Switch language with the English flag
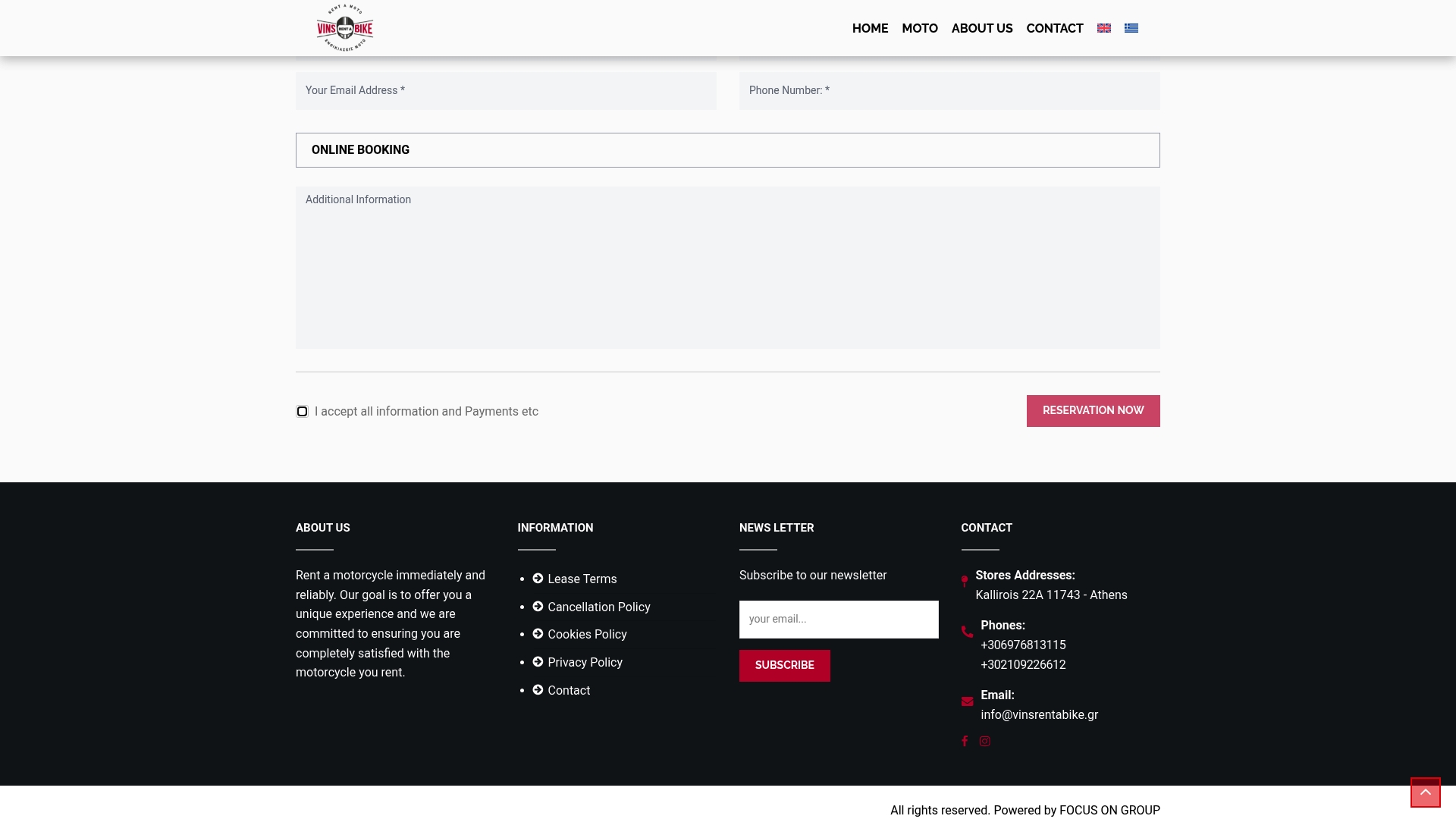Viewport: 1456px width, 819px height. [1104, 28]
